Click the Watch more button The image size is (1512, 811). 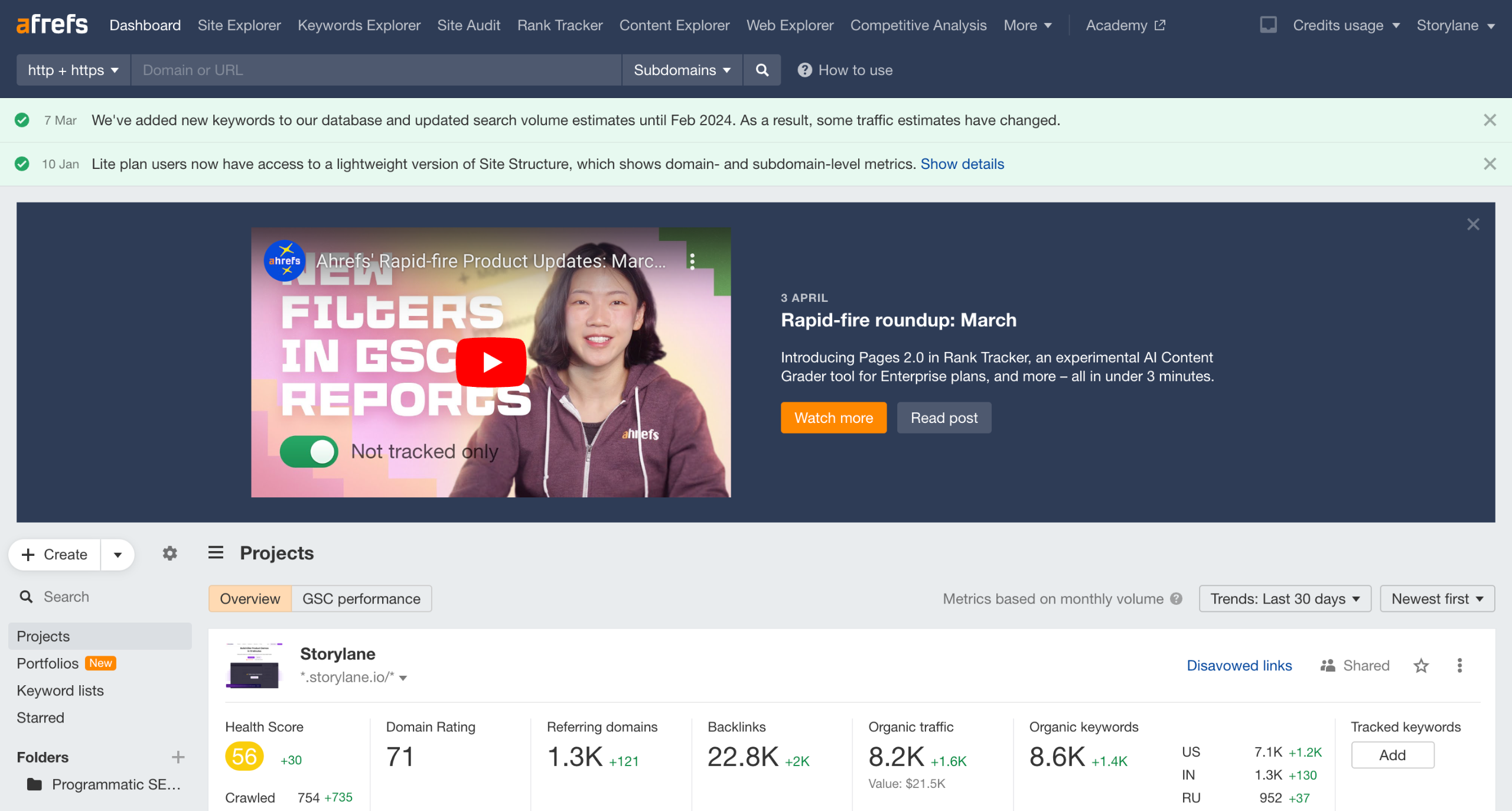point(833,418)
